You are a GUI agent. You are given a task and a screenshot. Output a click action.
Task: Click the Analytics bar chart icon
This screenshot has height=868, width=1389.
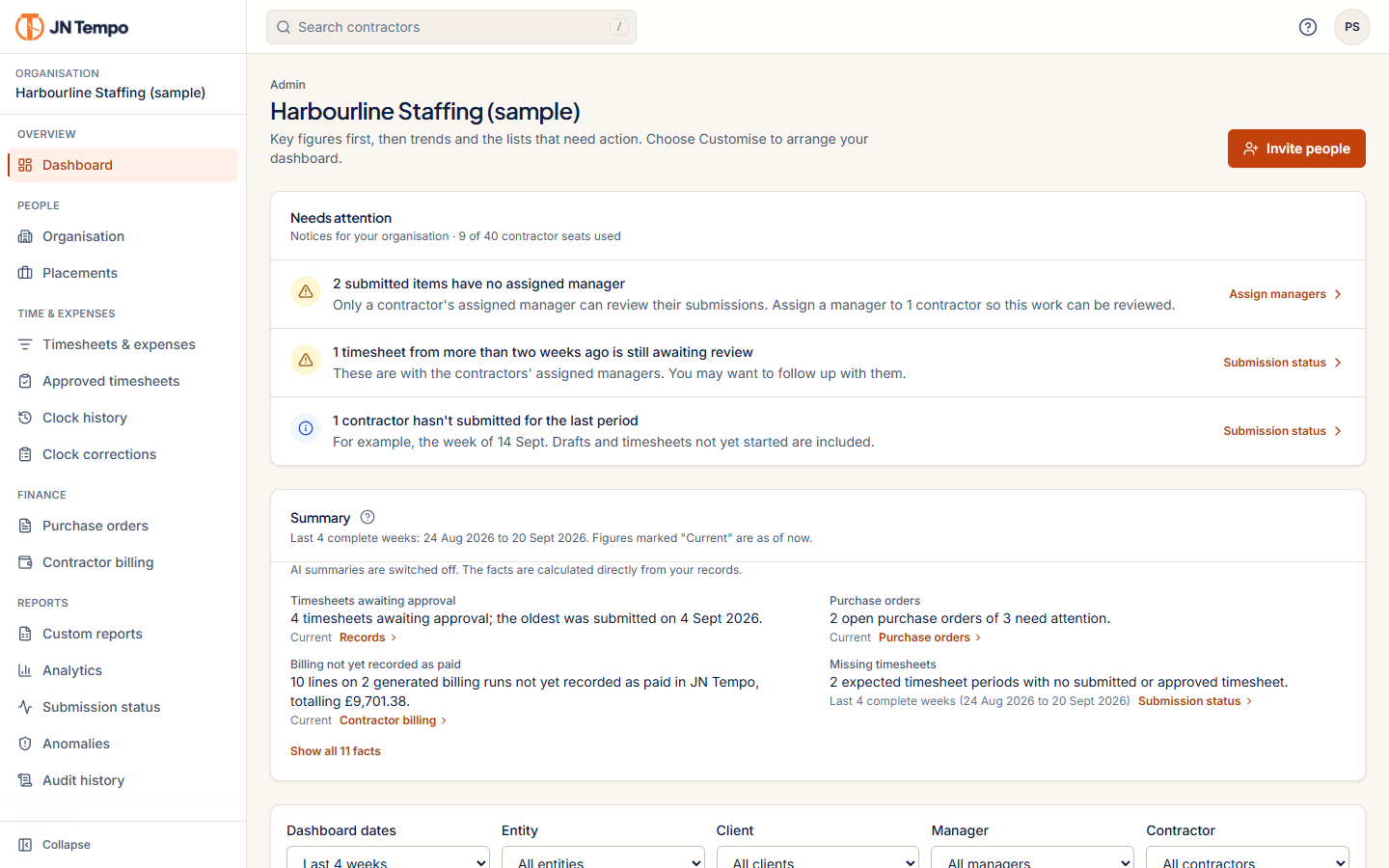click(25, 670)
